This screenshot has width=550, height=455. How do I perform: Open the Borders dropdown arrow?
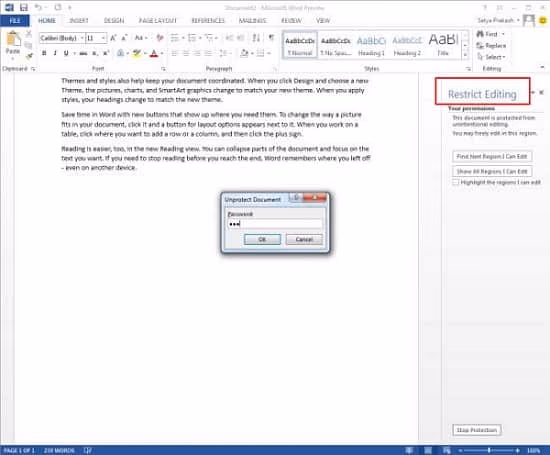click(269, 53)
